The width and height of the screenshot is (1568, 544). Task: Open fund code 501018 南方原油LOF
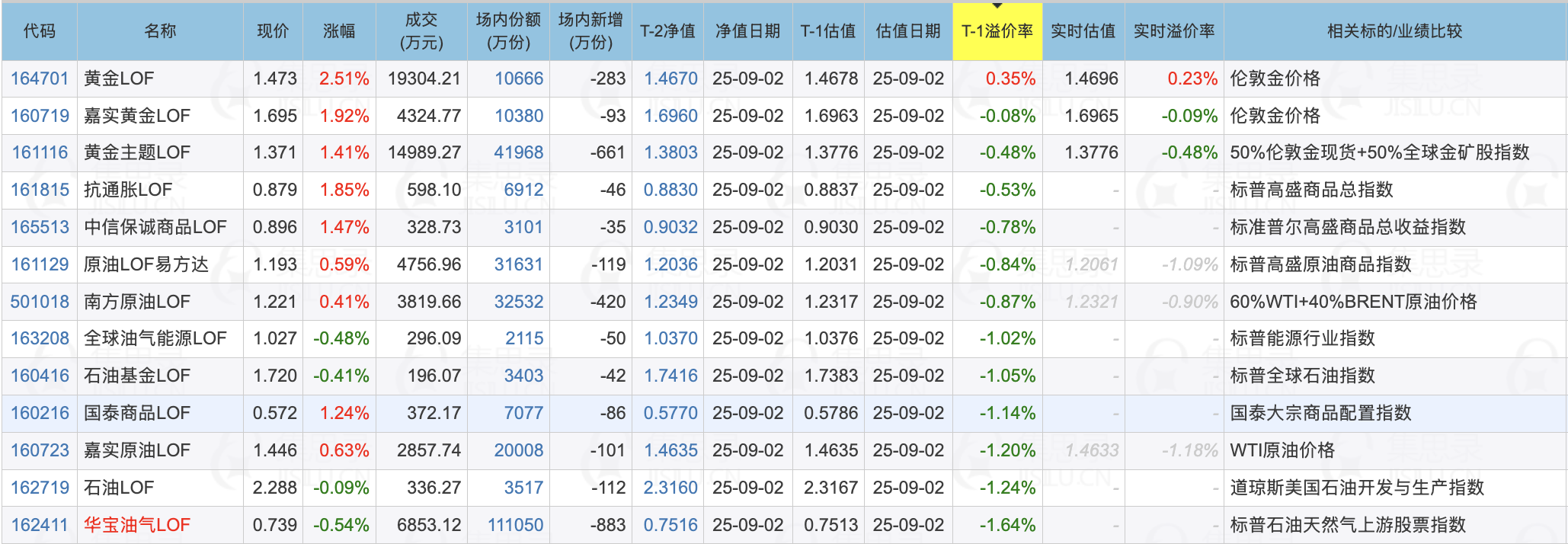(40, 302)
